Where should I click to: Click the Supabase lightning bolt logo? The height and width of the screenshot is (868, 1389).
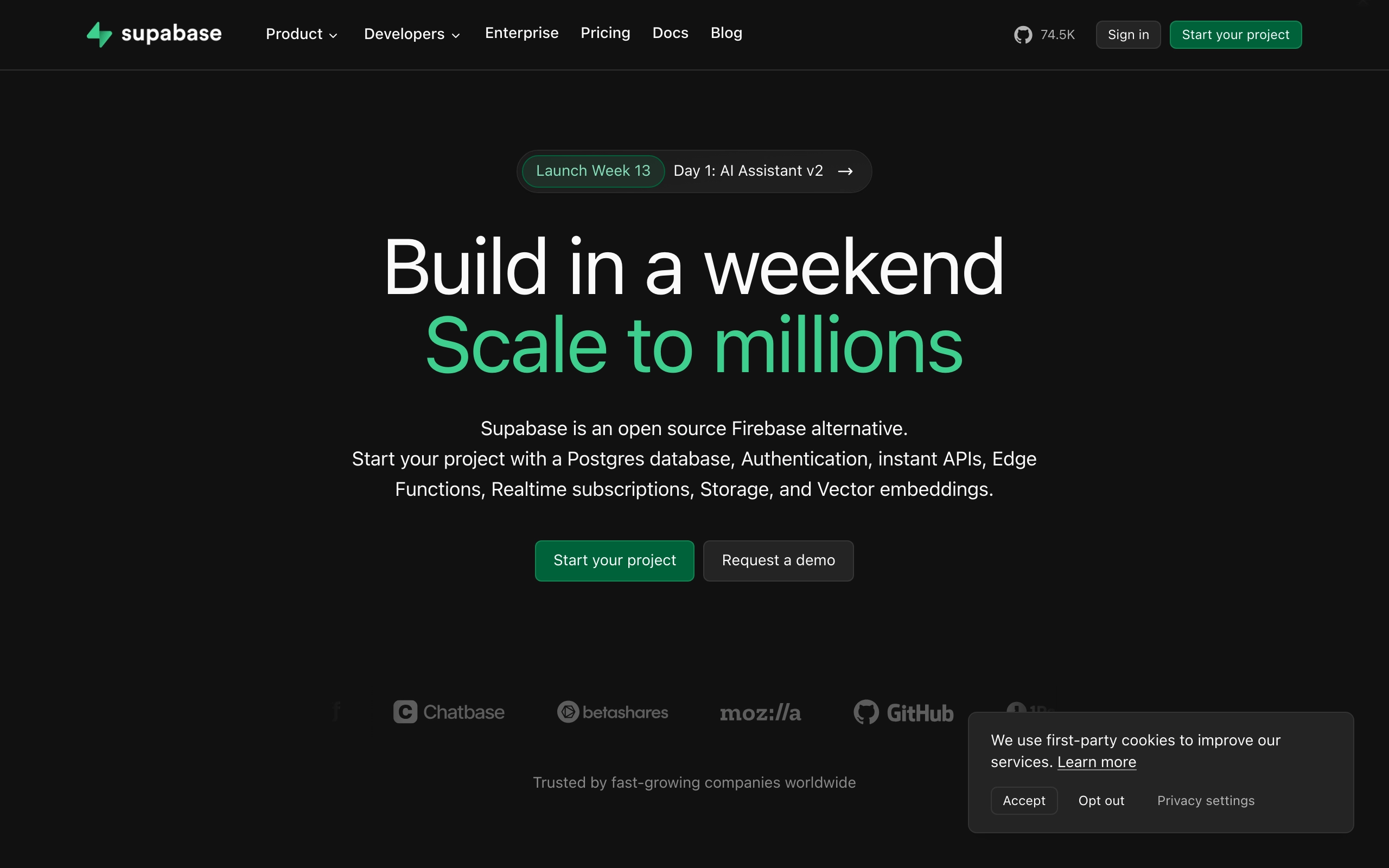tap(99, 34)
